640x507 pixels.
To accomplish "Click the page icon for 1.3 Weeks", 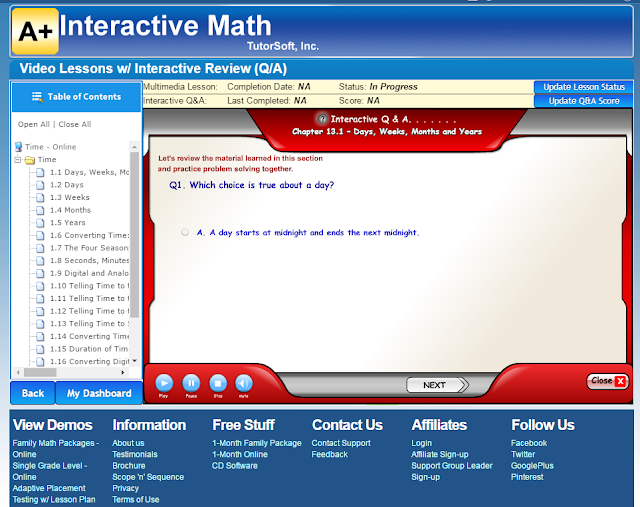I will coord(40,198).
